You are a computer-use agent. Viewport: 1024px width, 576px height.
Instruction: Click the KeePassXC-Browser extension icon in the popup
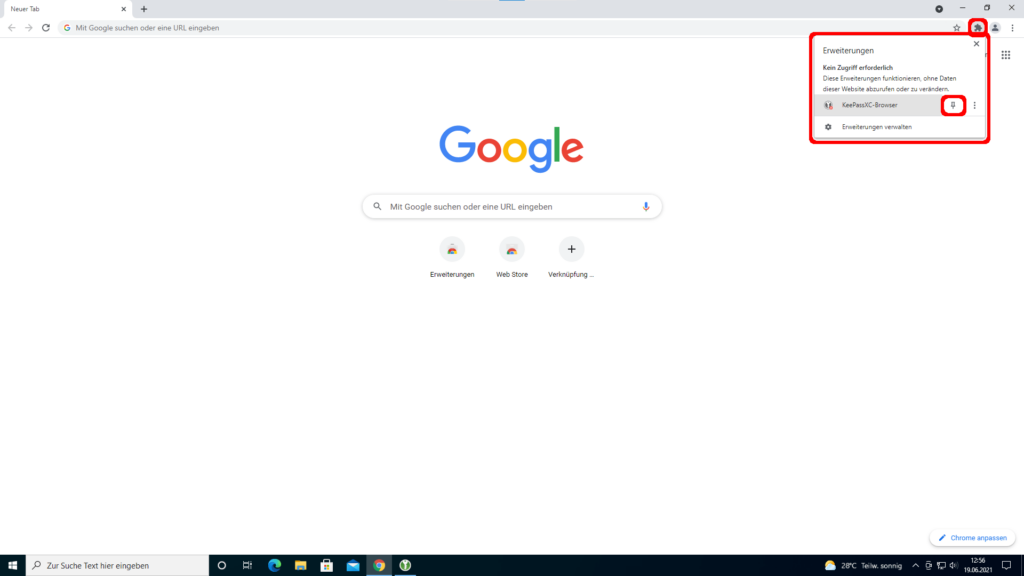(x=828, y=105)
